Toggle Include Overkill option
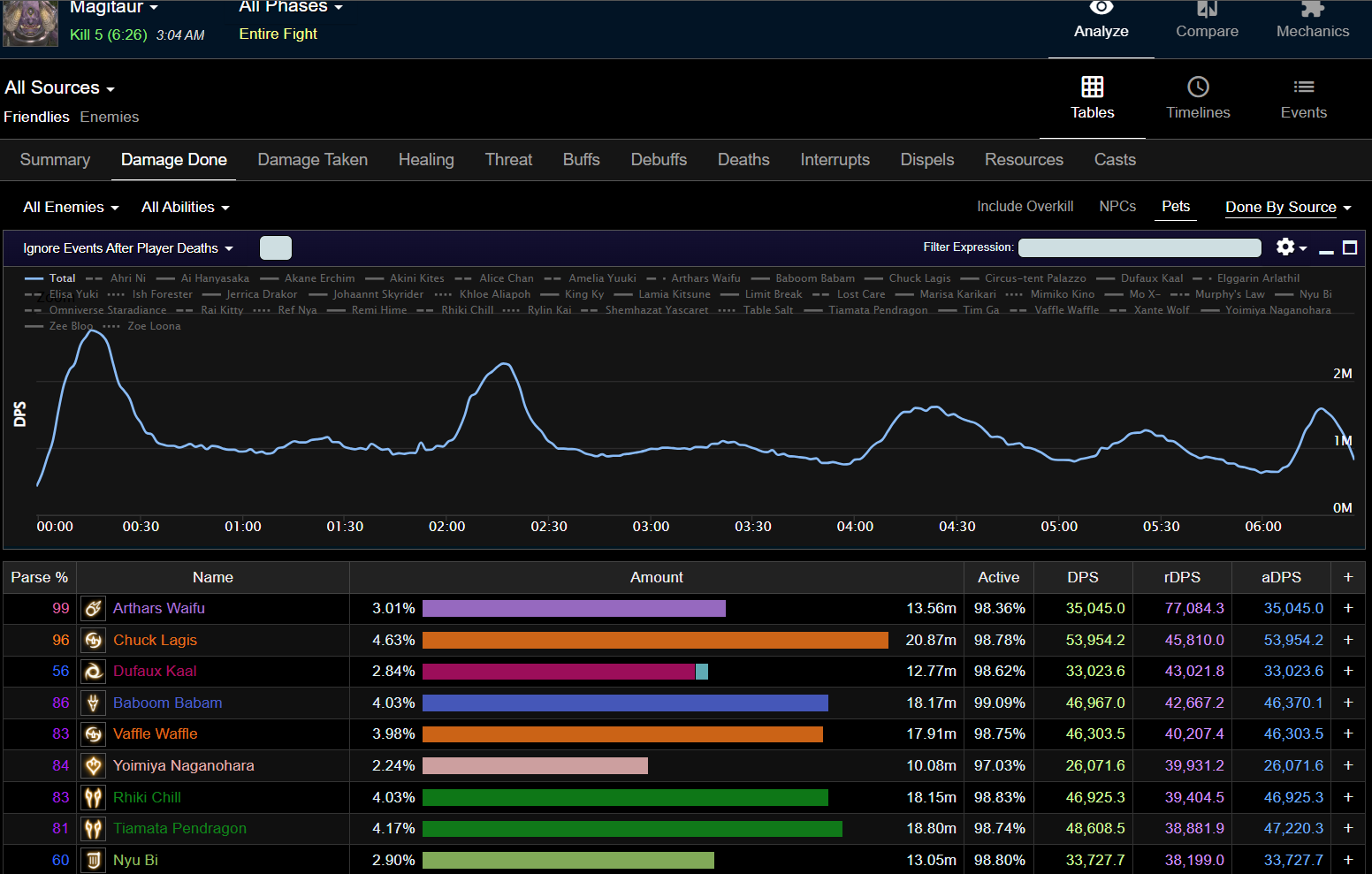This screenshot has width=1372, height=874. (1025, 206)
